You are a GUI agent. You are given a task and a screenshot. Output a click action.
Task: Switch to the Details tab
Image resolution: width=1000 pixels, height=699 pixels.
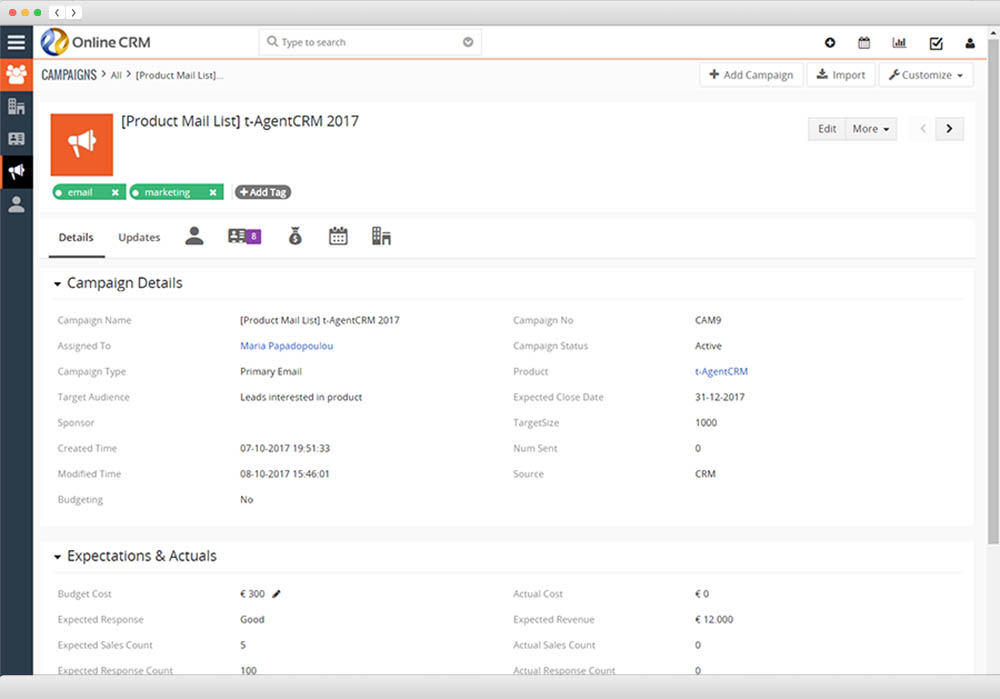point(76,237)
